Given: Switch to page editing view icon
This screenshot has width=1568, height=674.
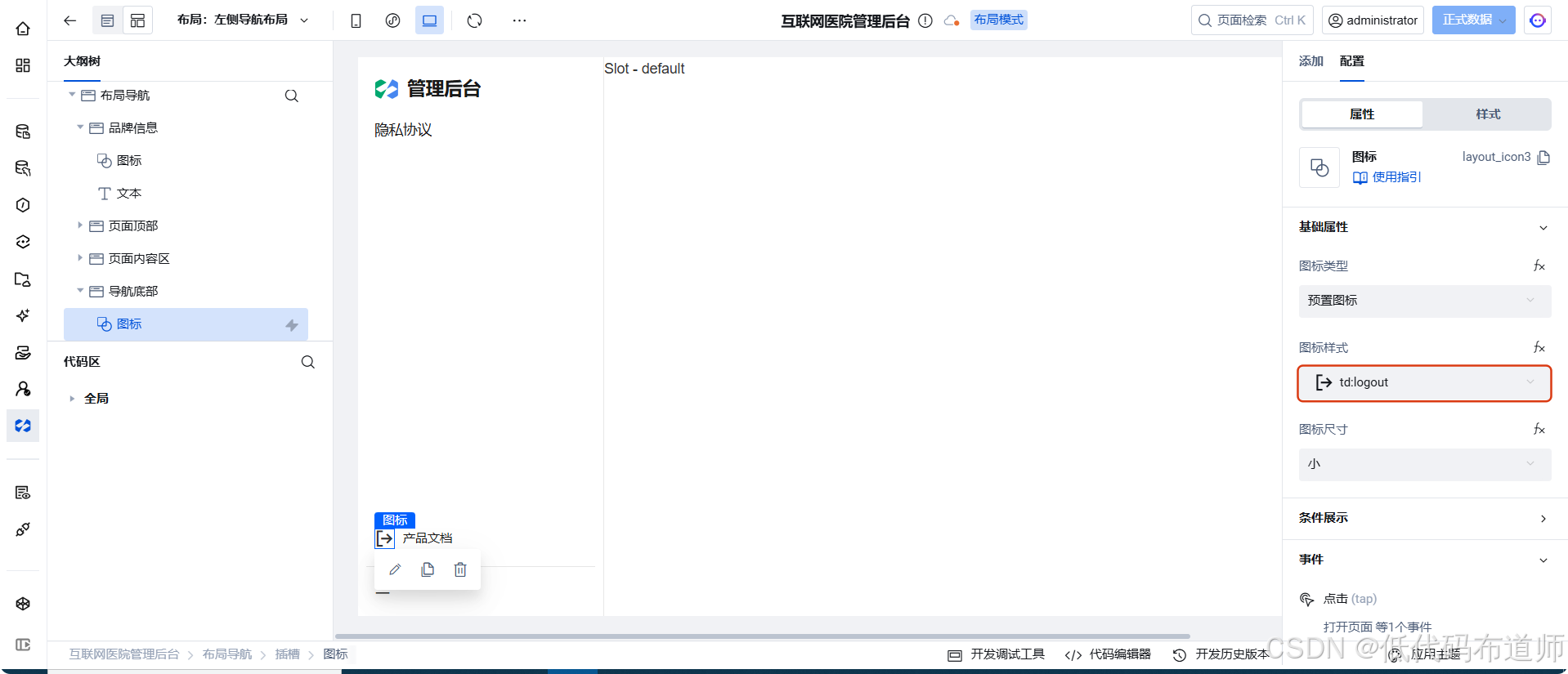Looking at the screenshot, I should point(107,20).
